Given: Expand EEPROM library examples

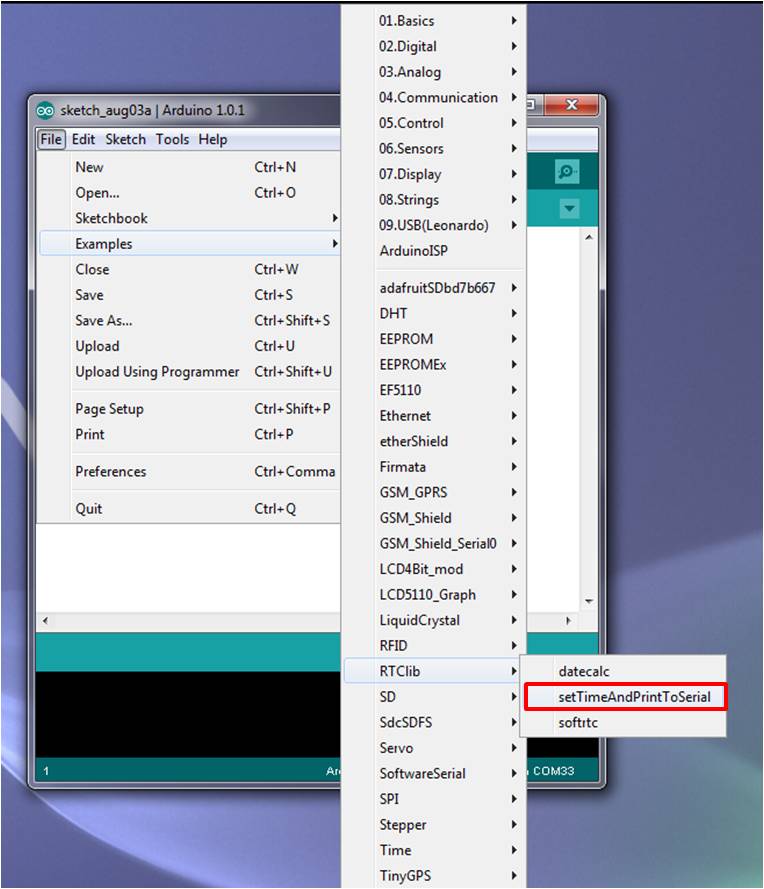Looking at the screenshot, I should pyautogui.click(x=434, y=339).
